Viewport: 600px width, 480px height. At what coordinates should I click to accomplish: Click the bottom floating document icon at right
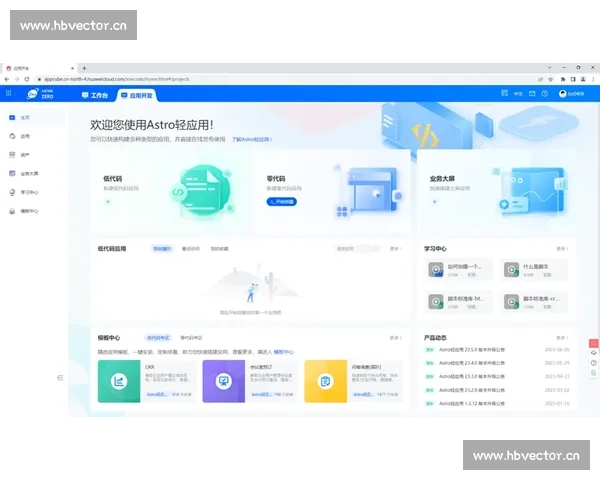[x=593, y=373]
